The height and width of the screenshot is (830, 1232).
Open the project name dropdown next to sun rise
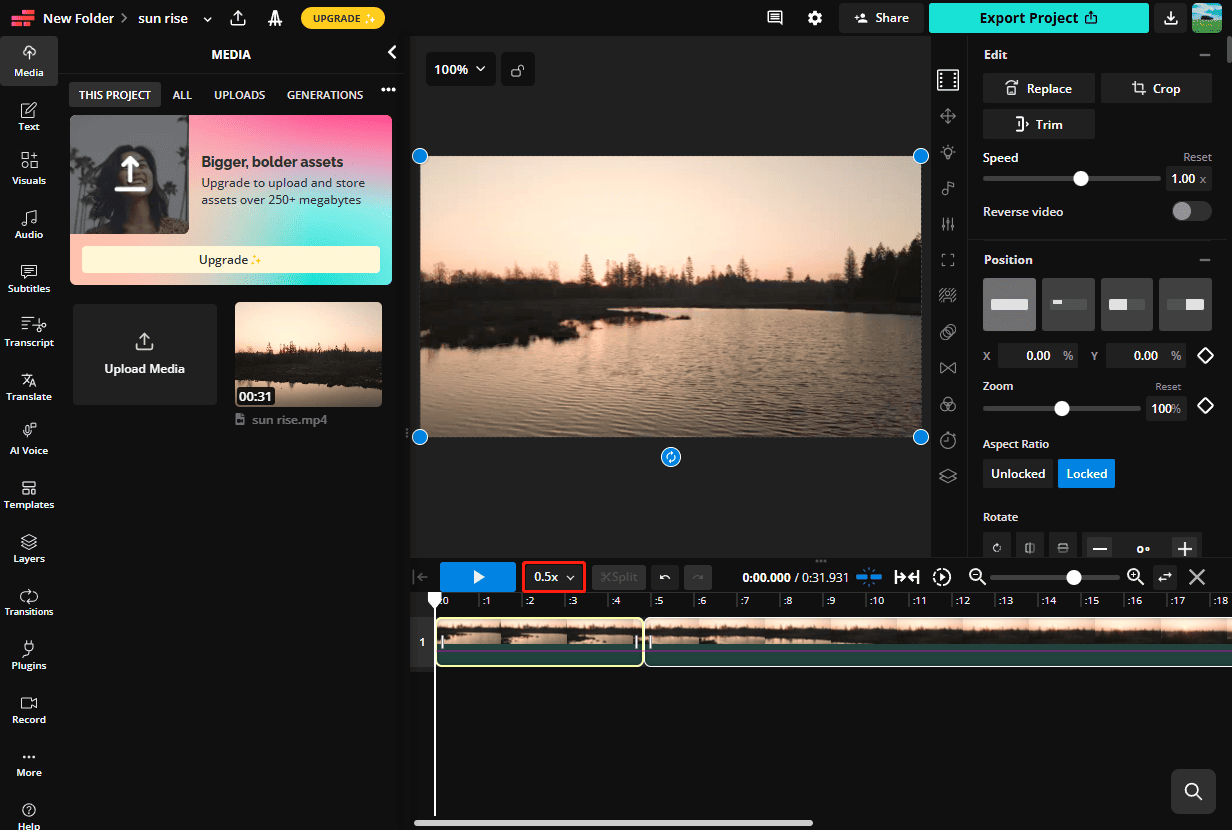pos(207,18)
